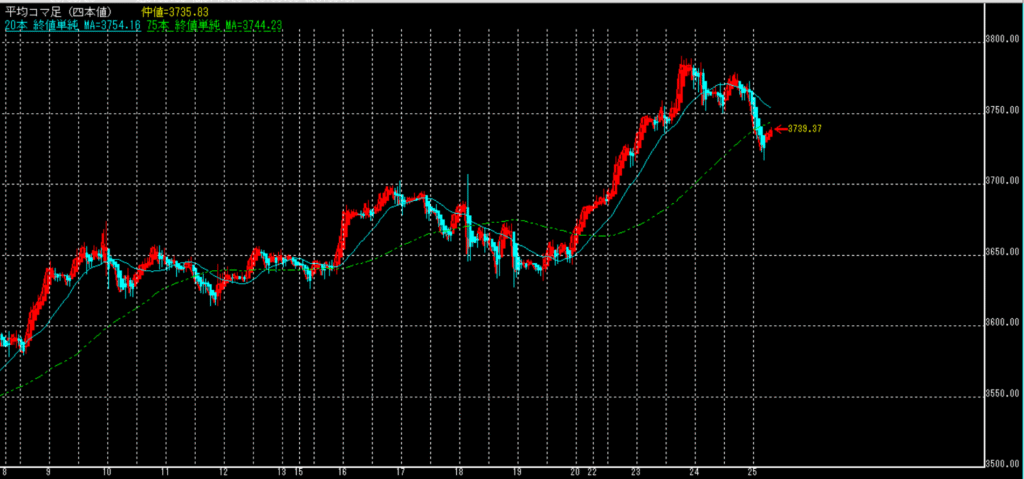This screenshot has width=1024, height=479.
Task: Select date 25 on the time axis
Action: (x=755, y=472)
